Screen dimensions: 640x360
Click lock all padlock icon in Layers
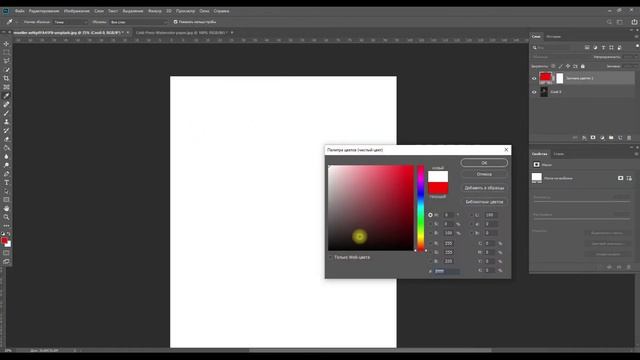(583, 66)
